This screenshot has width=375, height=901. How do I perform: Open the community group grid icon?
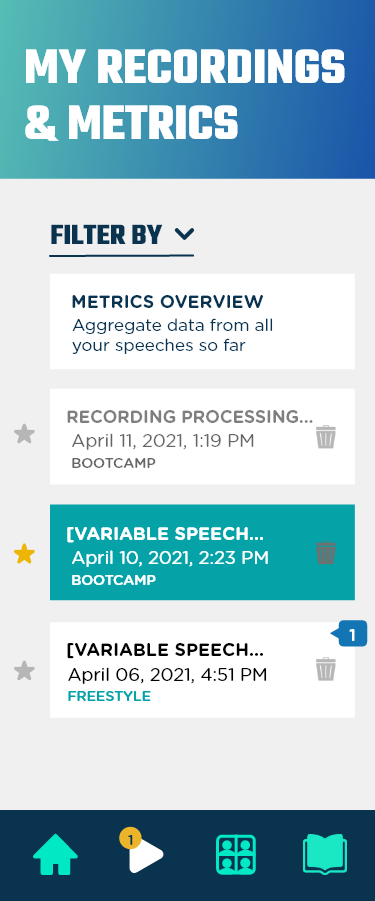pyautogui.click(x=236, y=855)
